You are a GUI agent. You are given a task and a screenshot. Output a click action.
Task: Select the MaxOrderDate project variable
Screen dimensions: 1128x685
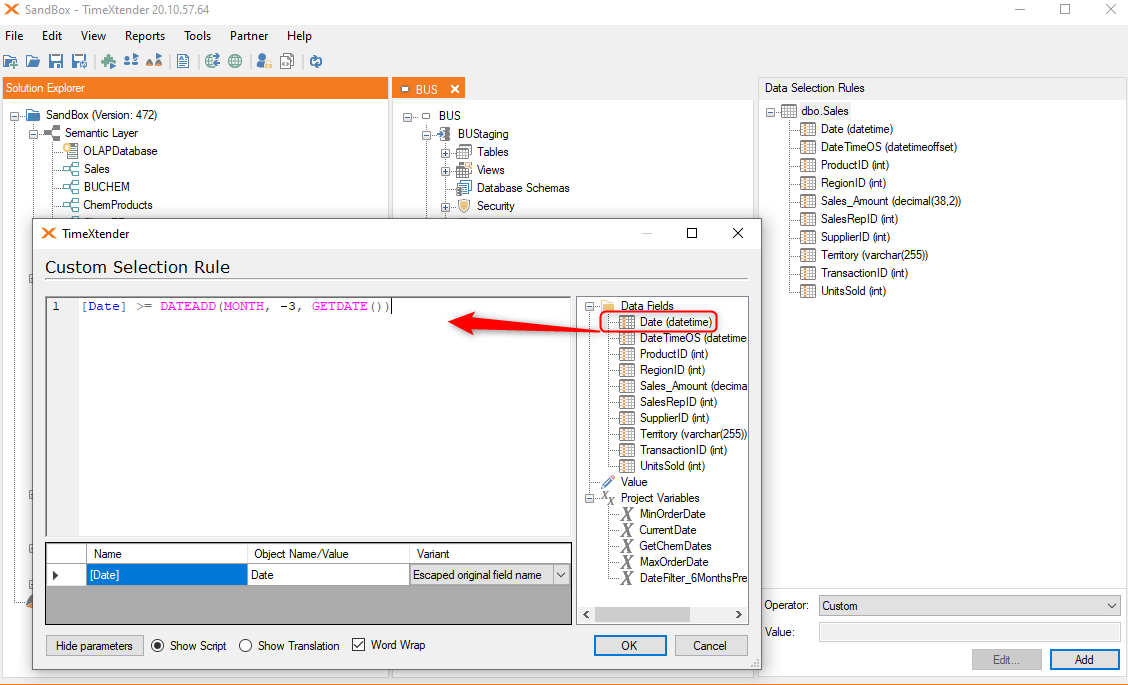click(674, 562)
